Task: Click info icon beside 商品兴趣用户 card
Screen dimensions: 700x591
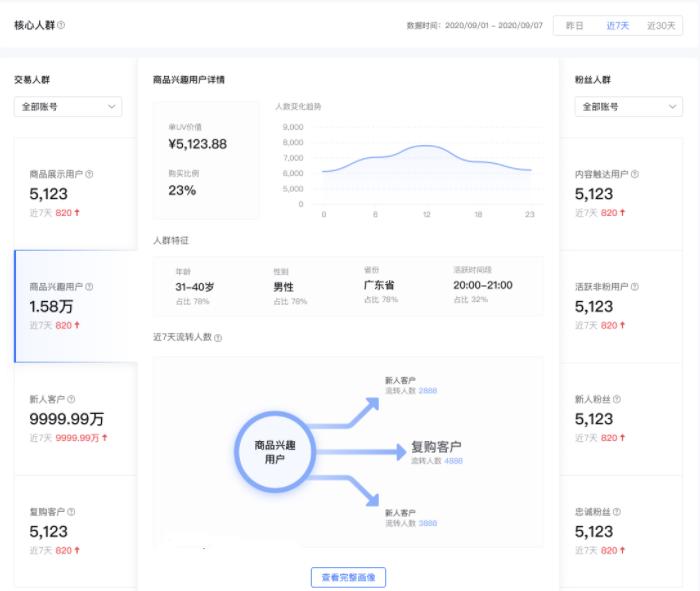Action: tap(90, 287)
